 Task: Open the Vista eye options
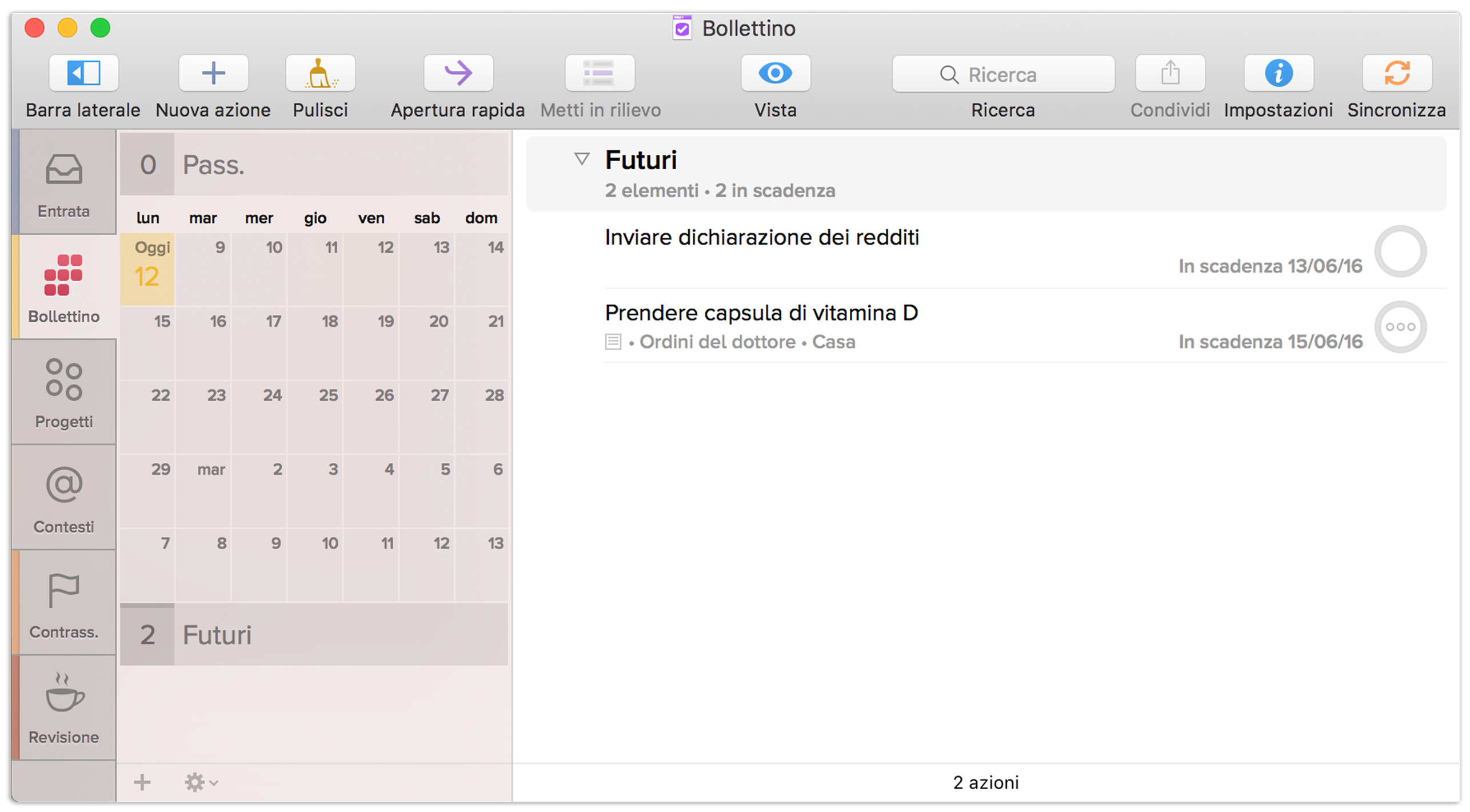pos(775,73)
